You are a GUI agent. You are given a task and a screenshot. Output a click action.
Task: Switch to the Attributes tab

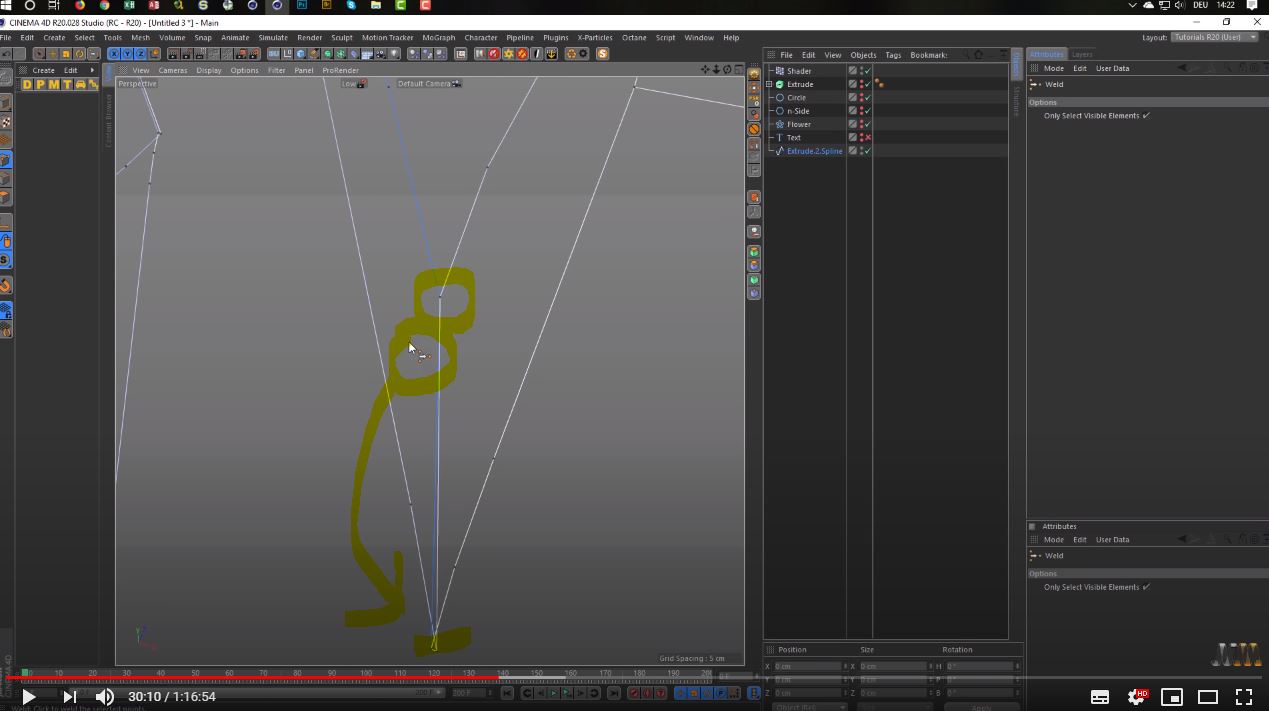click(x=1047, y=54)
